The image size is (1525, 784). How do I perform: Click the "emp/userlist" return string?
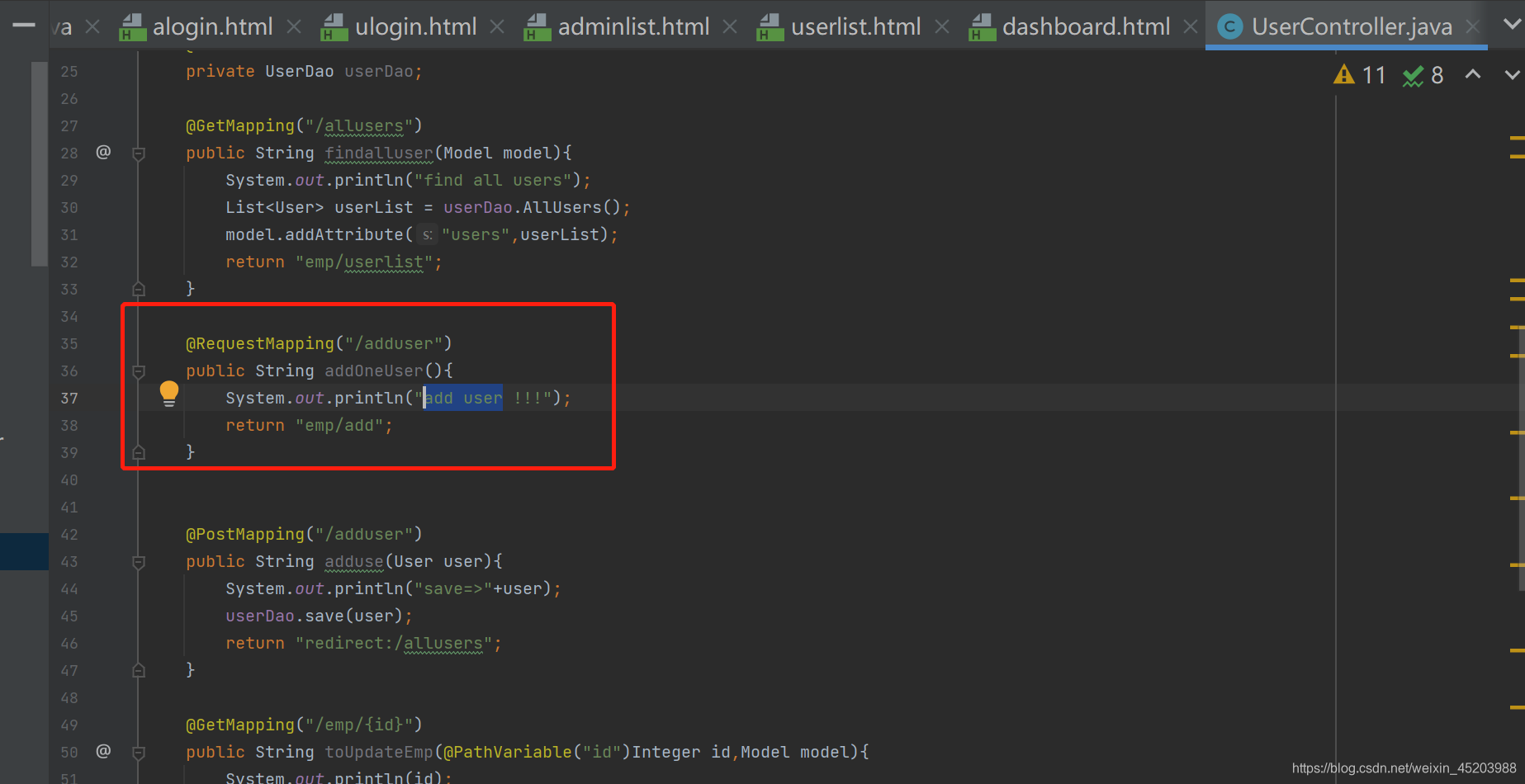click(364, 262)
